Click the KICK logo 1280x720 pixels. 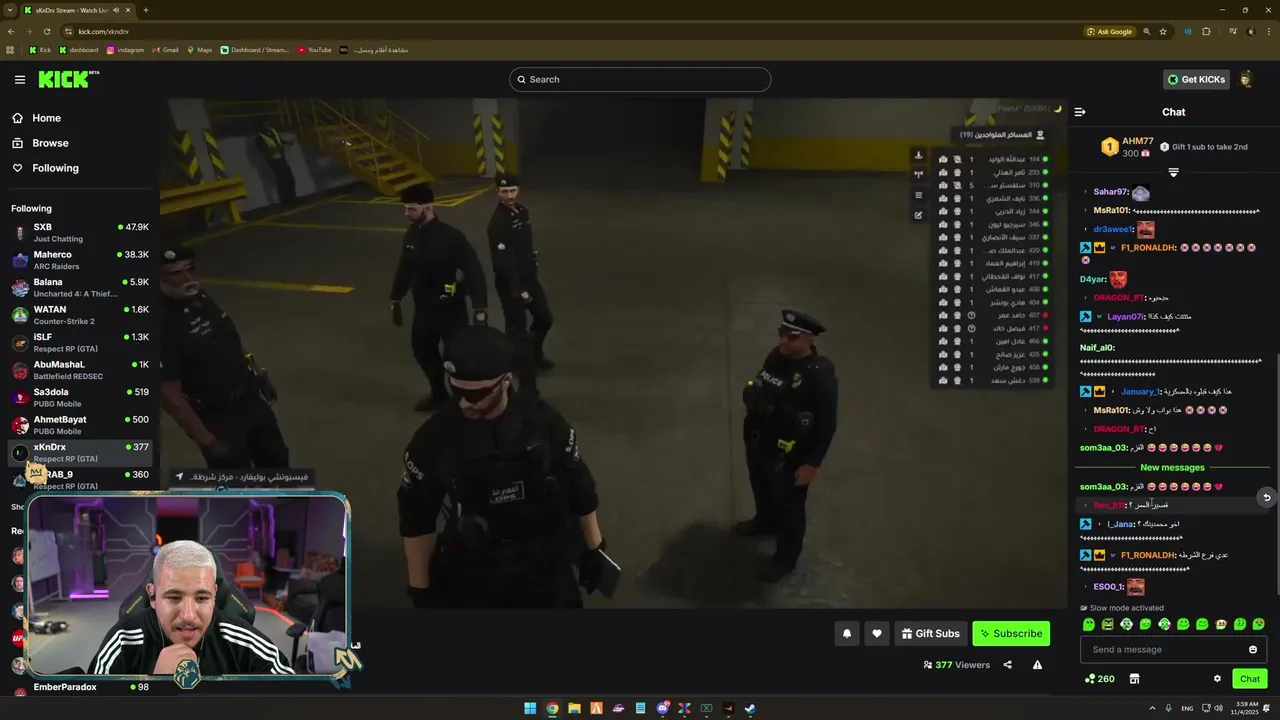click(x=69, y=79)
